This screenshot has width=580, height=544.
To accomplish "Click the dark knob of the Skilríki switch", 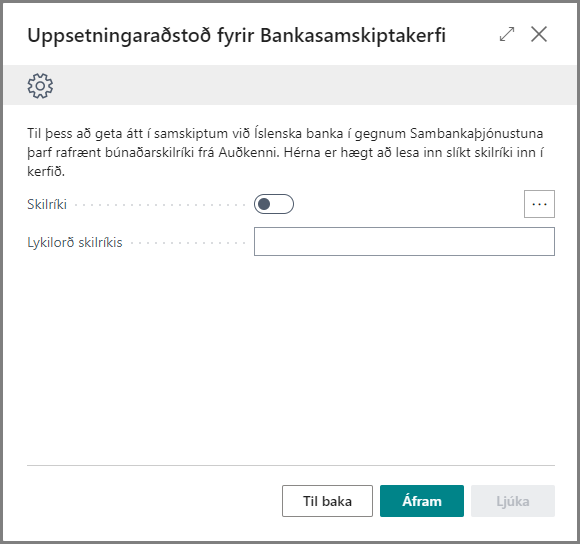I will pyautogui.click(x=264, y=204).
